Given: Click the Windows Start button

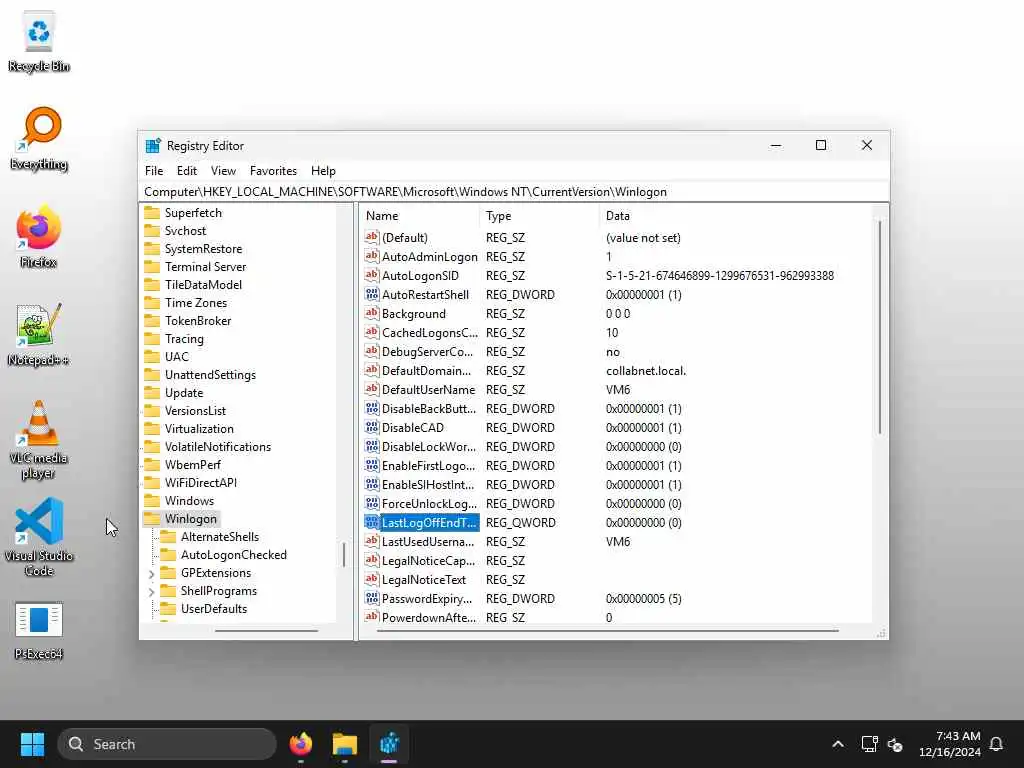Looking at the screenshot, I should click(32, 744).
